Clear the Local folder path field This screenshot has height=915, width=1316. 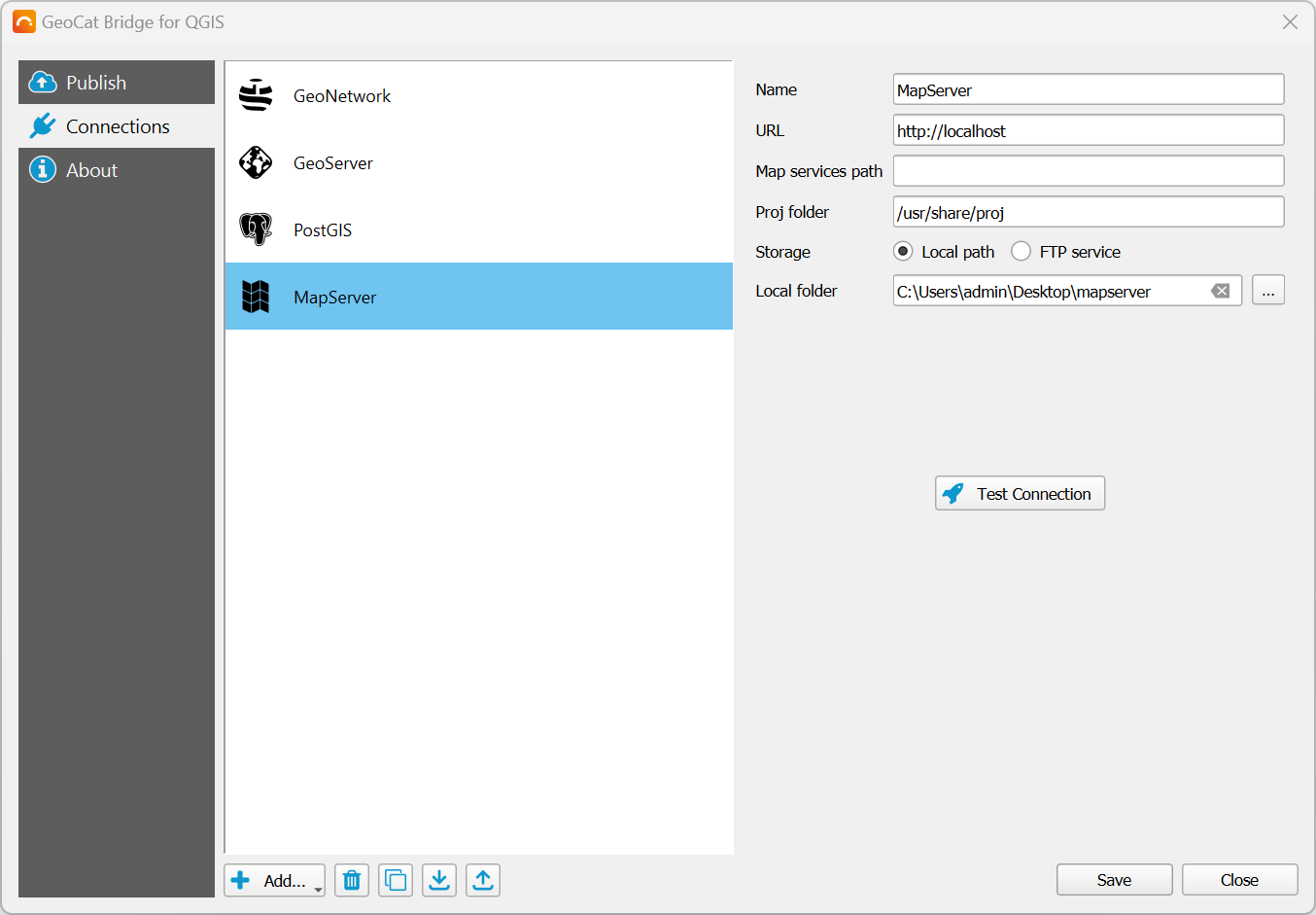pyautogui.click(x=1221, y=291)
